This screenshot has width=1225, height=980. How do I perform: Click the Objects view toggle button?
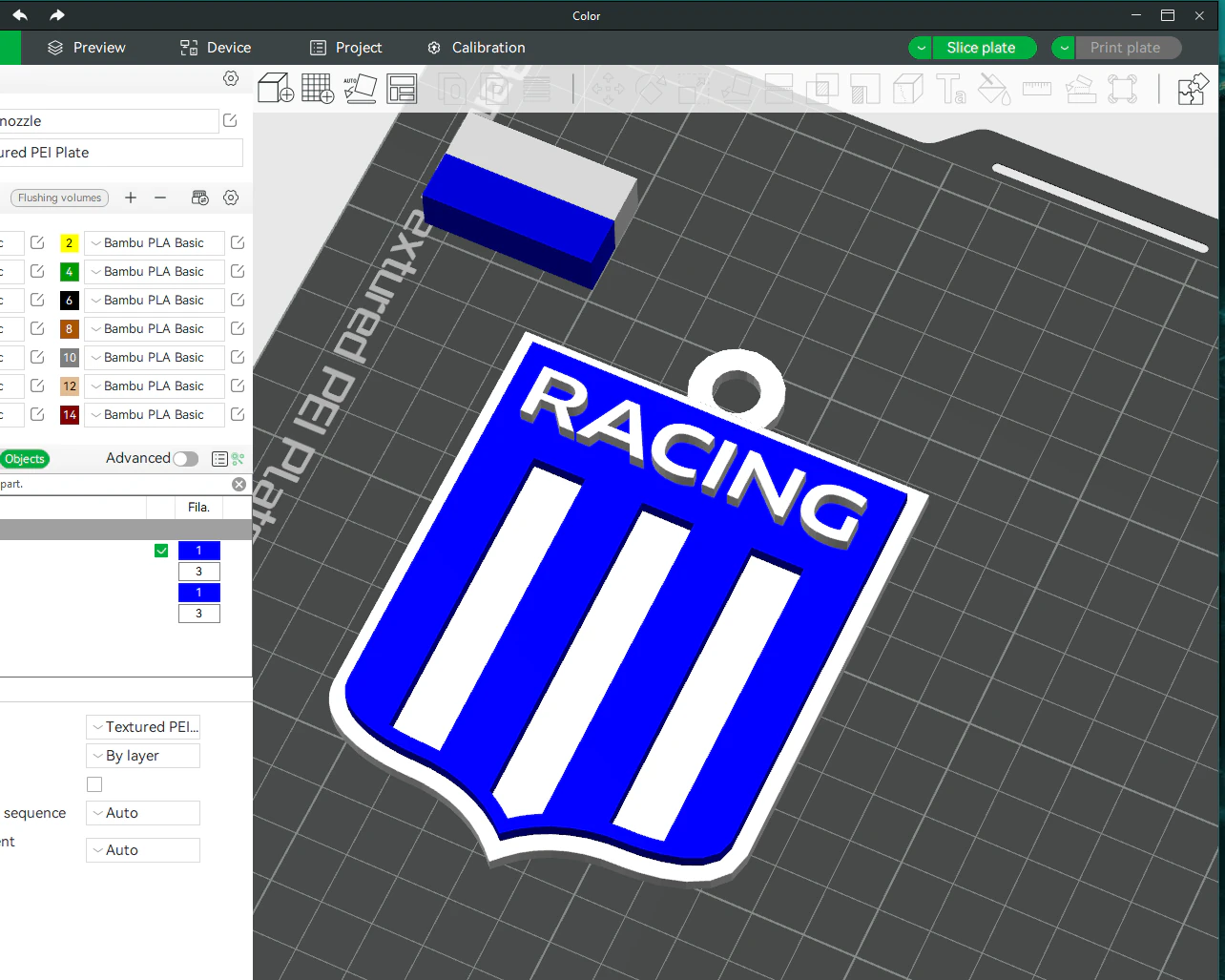point(25,458)
